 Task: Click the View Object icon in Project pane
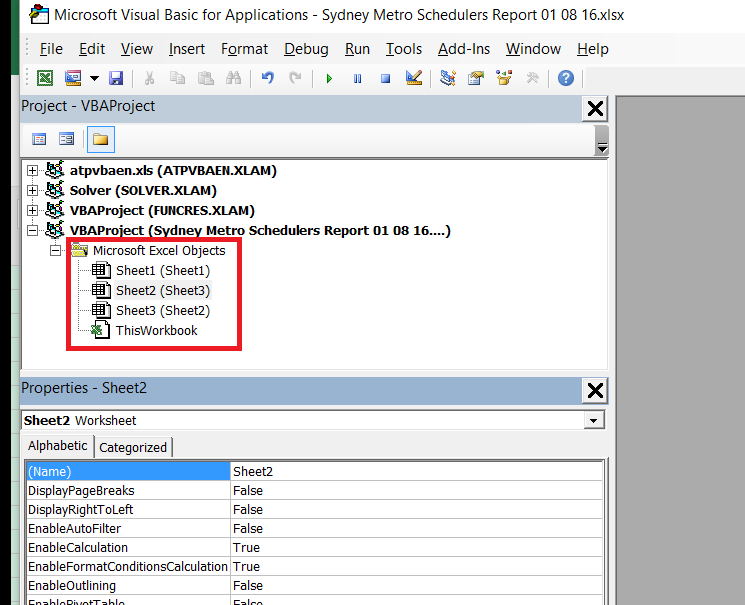[67, 139]
